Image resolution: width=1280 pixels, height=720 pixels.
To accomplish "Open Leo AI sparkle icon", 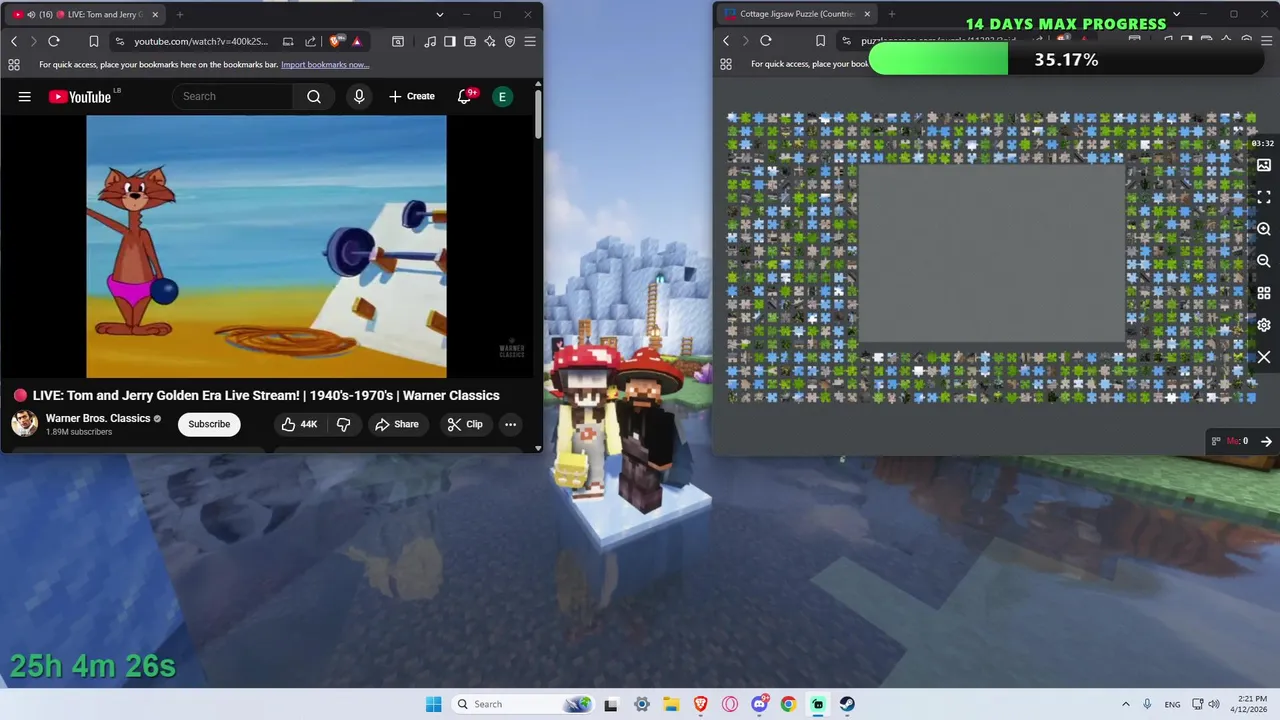I will [490, 41].
